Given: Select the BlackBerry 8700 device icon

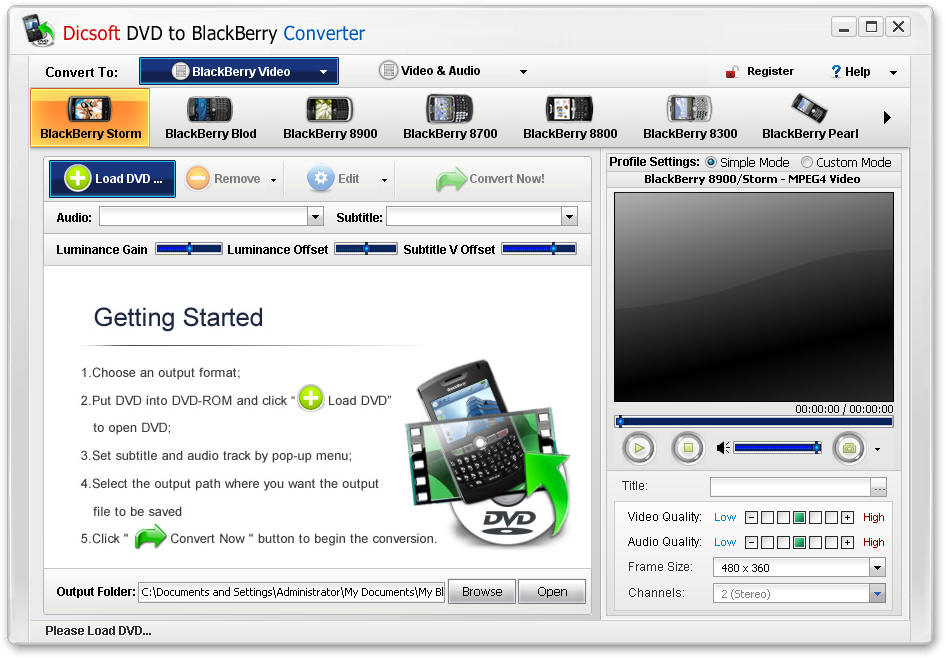Looking at the screenshot, I should click(450, 118).
